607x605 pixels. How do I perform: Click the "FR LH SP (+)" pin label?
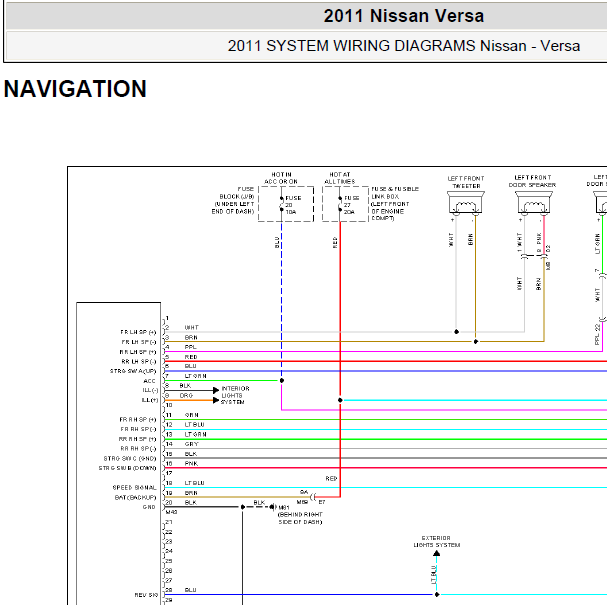pos(138,332)
